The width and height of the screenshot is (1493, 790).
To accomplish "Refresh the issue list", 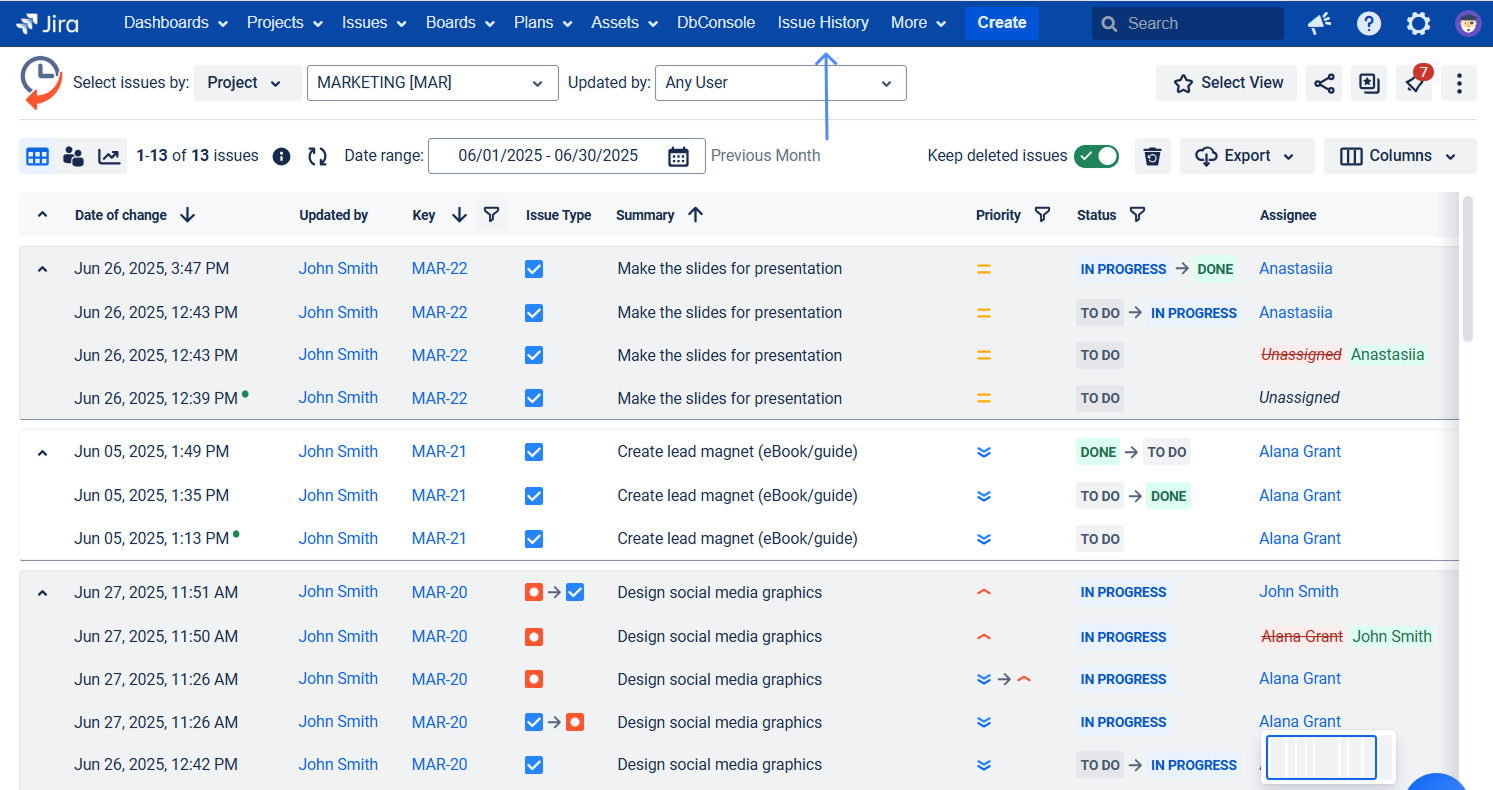I will [318, 156].
